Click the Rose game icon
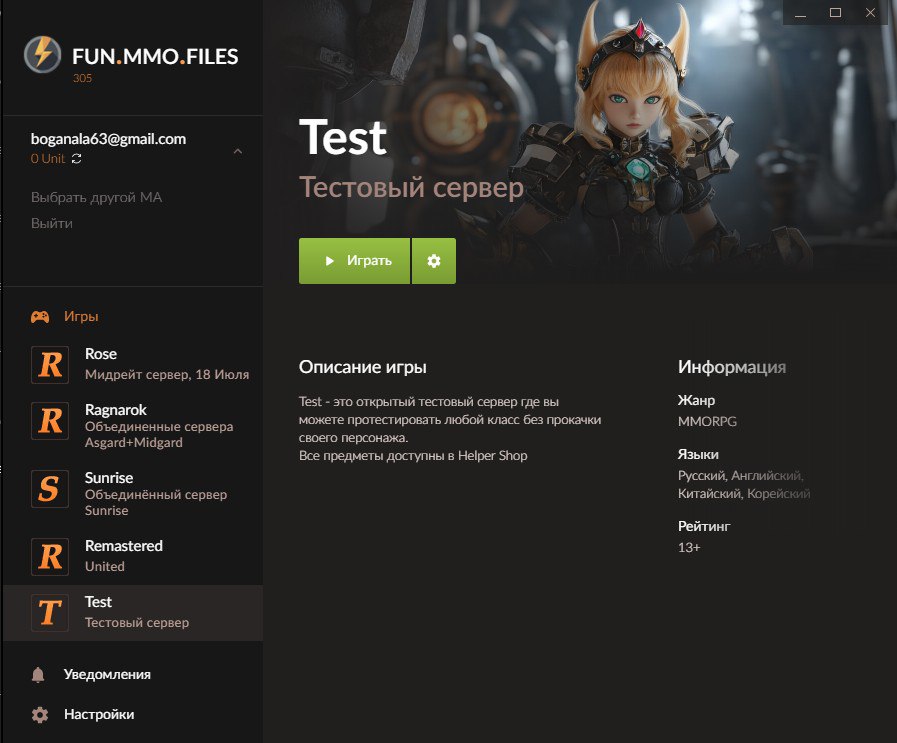 50,364
